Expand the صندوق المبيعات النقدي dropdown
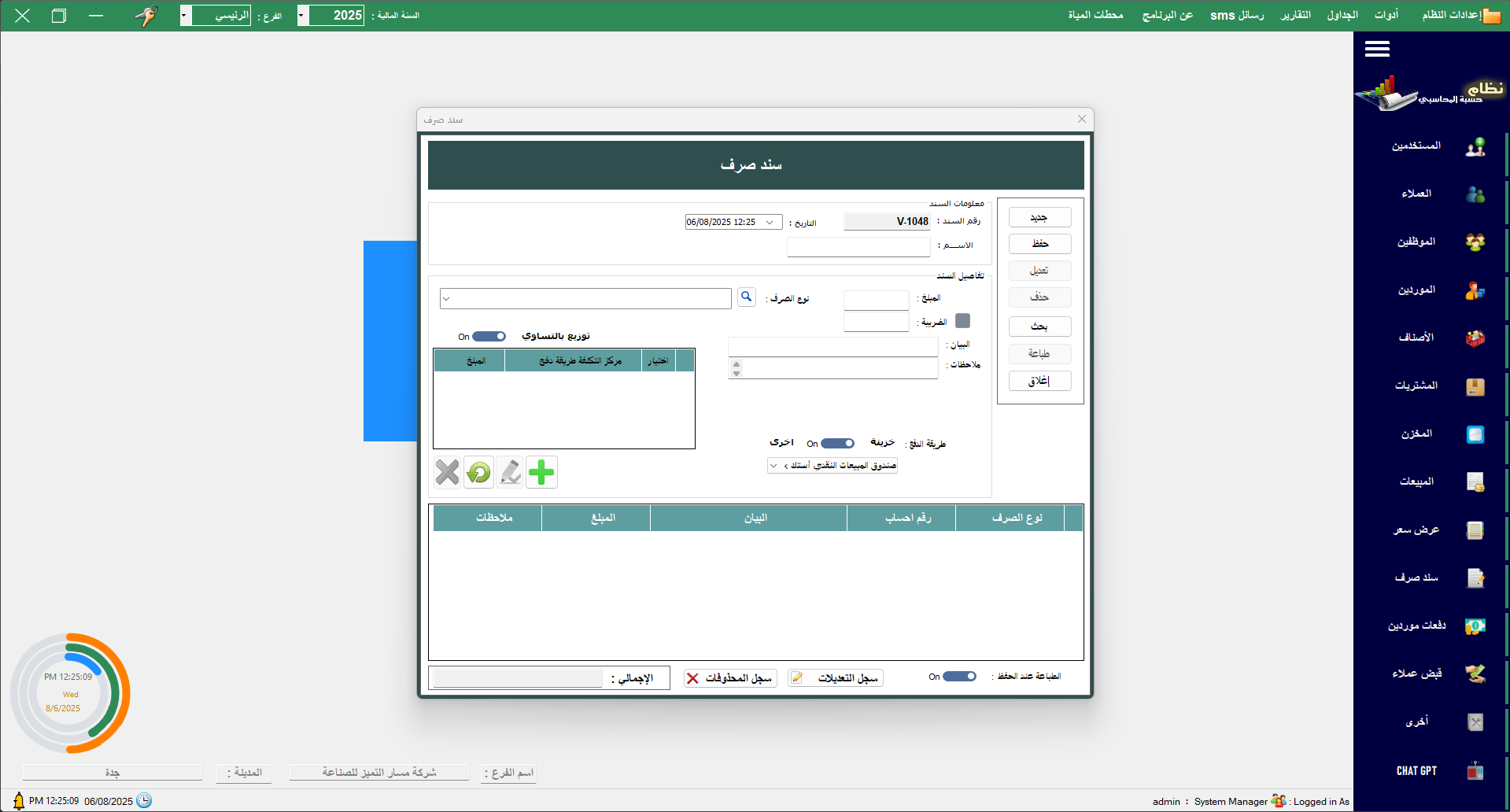This screenshot has width=1510, height=812. coord(773,466)
